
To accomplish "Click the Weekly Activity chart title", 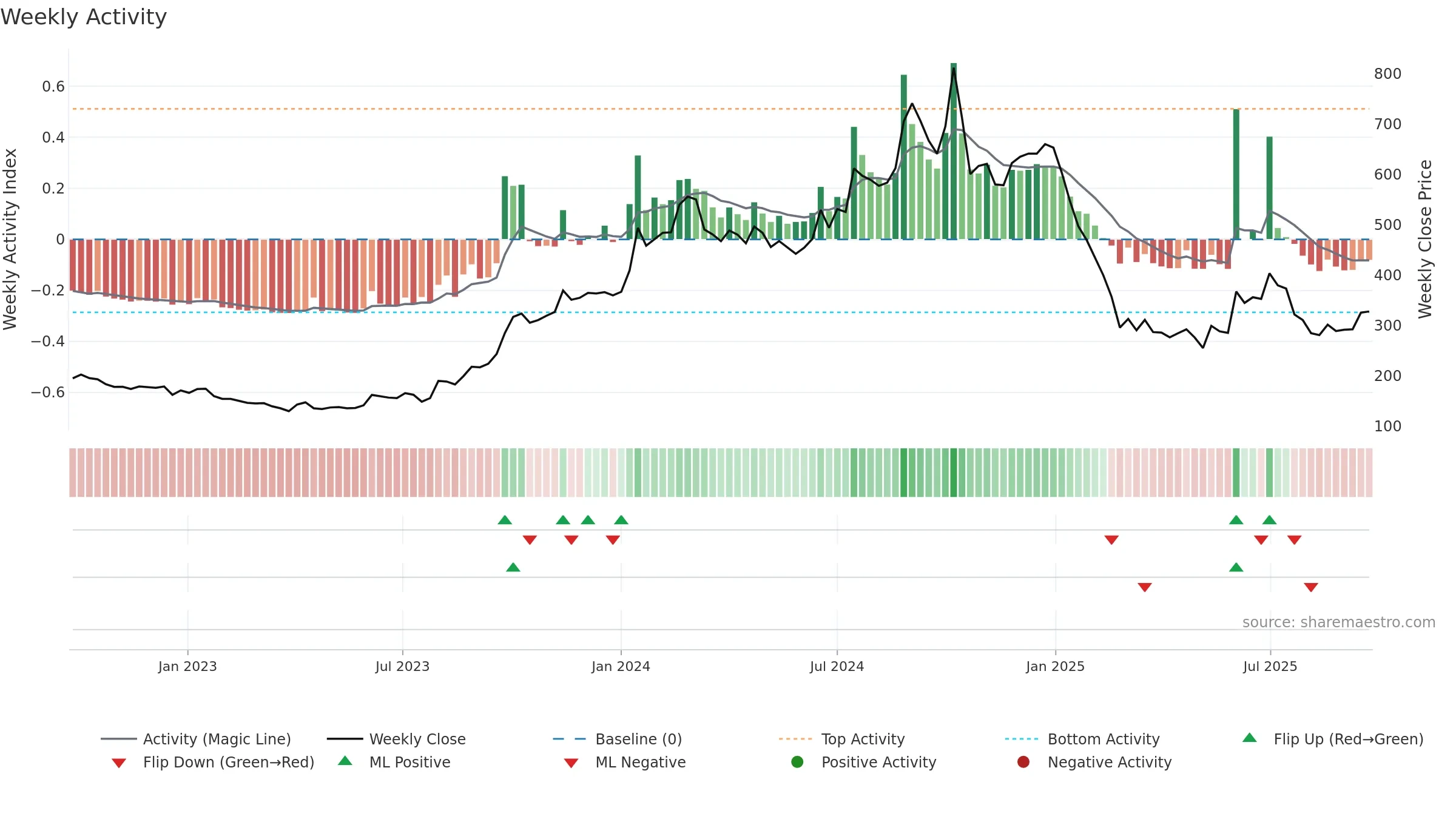I will 84,17.
